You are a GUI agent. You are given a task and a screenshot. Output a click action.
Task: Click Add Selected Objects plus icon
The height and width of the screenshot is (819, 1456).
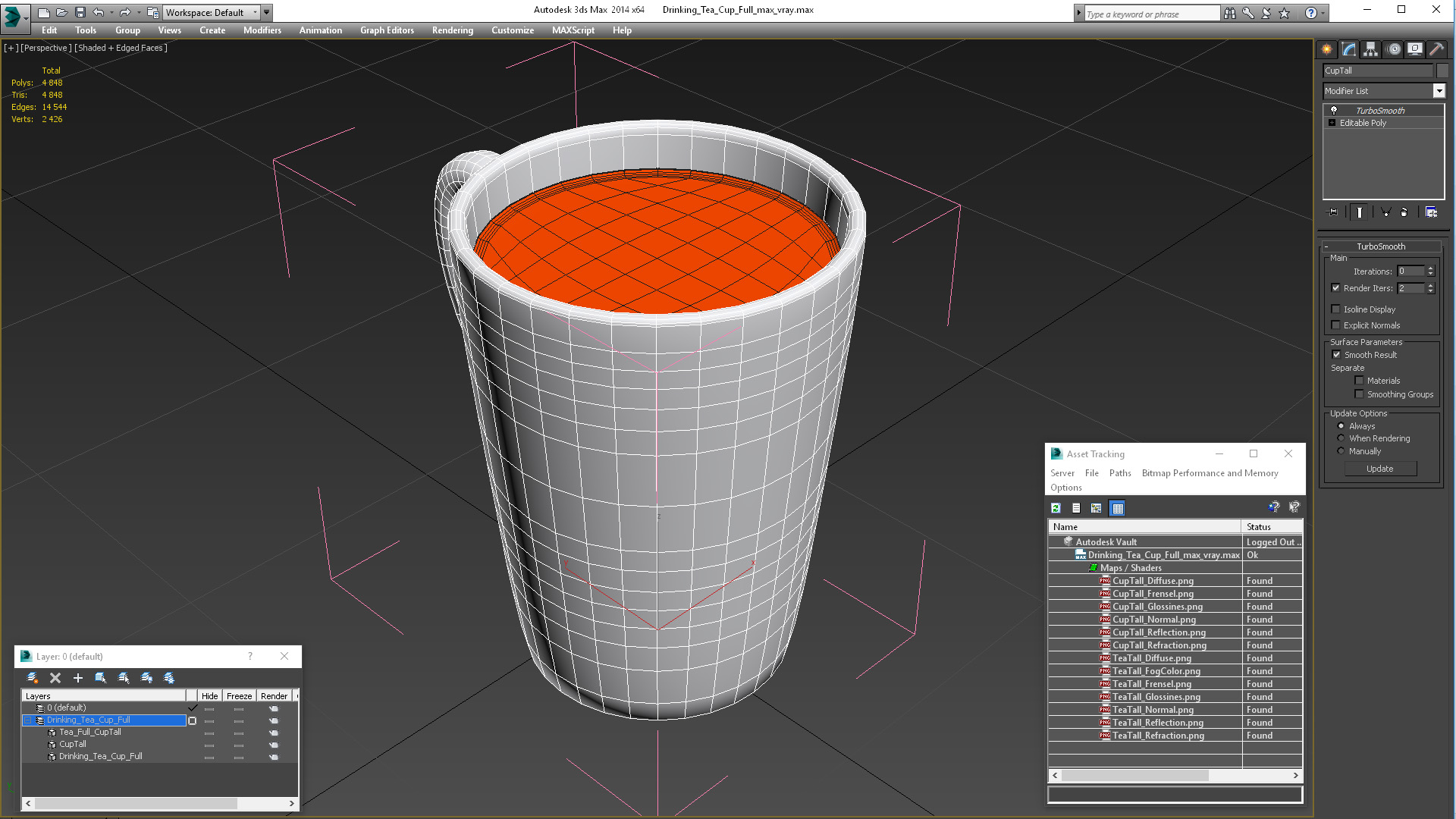[77, 678]
